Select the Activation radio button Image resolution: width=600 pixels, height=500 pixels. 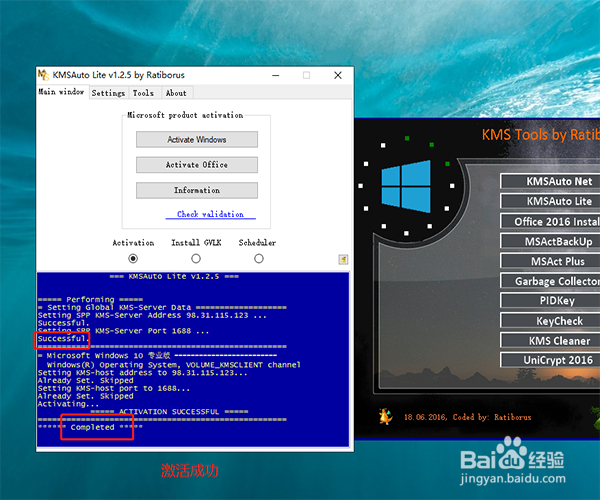(133, 259)
